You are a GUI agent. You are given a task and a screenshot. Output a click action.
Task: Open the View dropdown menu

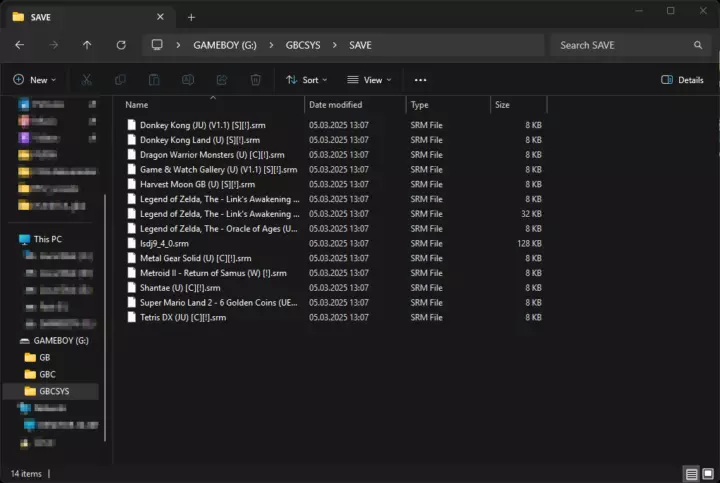click(369, 80)
